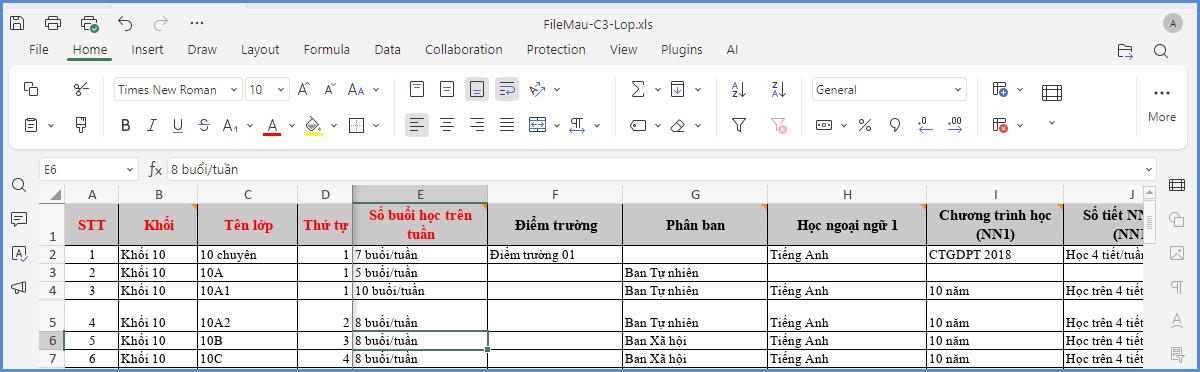Save the file with the floppy icon
The width and height of the screenshot is (1200, 372).
(17, 23)
